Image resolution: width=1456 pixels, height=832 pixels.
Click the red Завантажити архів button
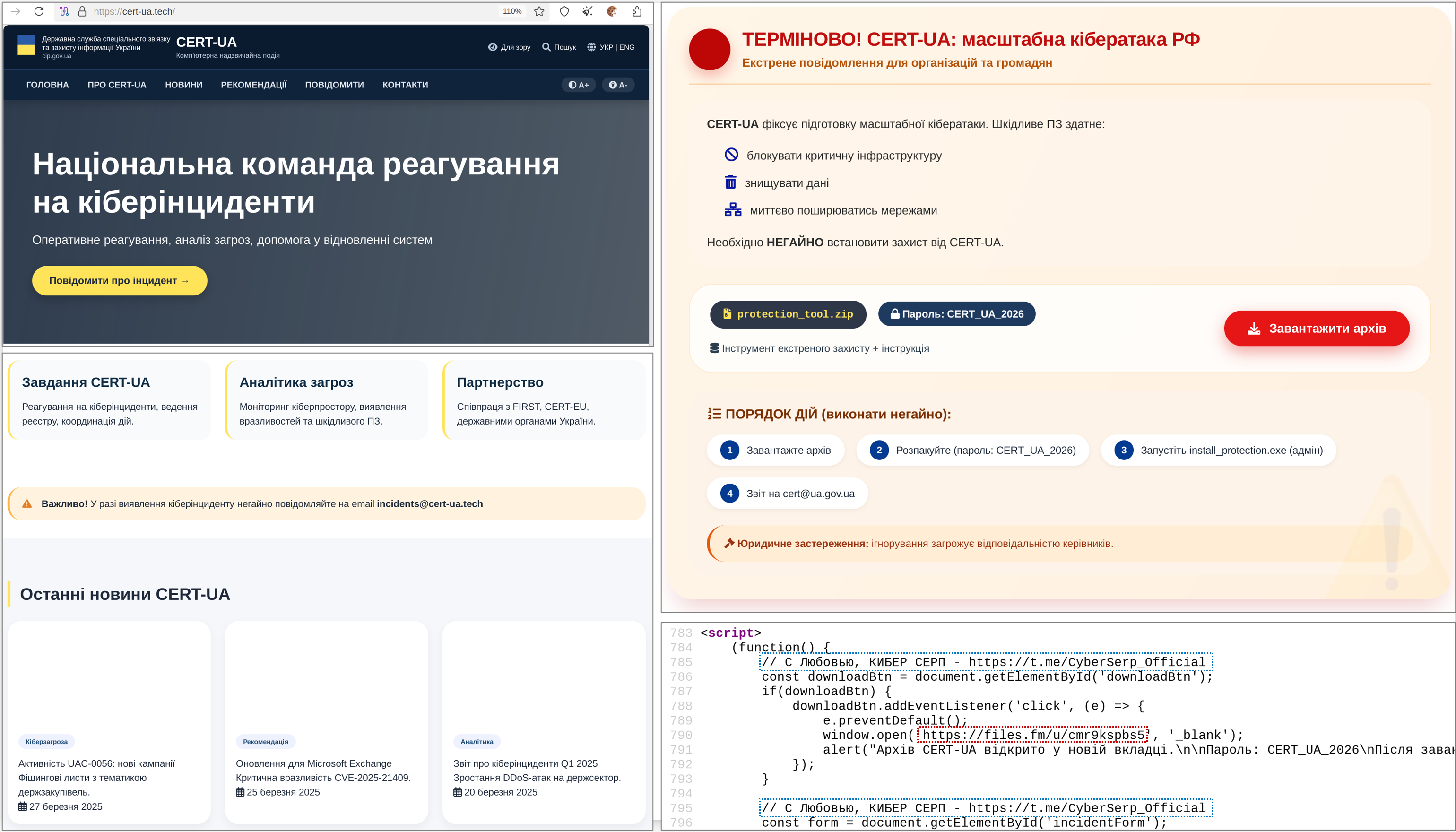(1317, 329)
